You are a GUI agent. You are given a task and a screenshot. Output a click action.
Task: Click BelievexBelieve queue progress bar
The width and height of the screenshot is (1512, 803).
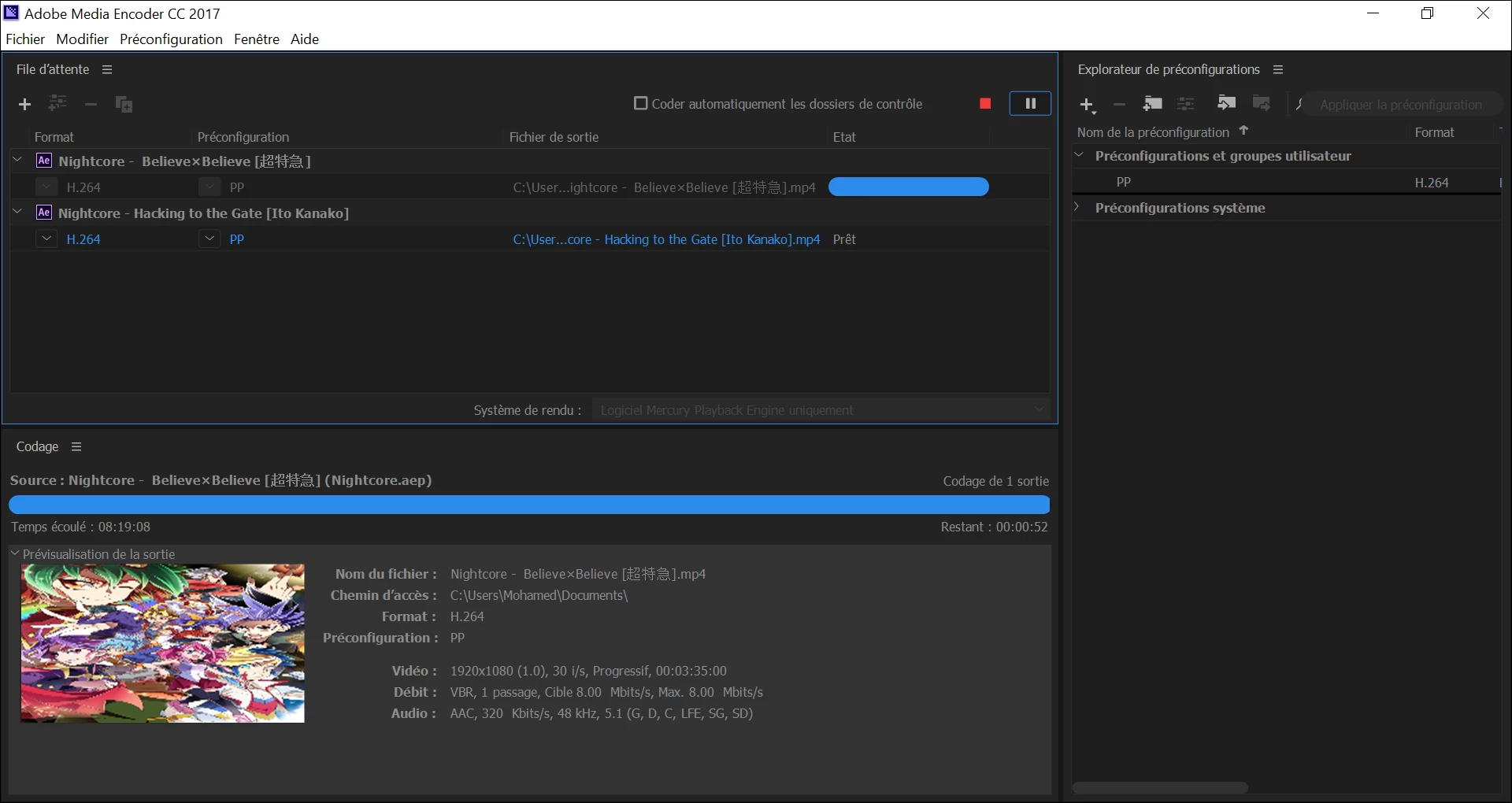(909, 187)
